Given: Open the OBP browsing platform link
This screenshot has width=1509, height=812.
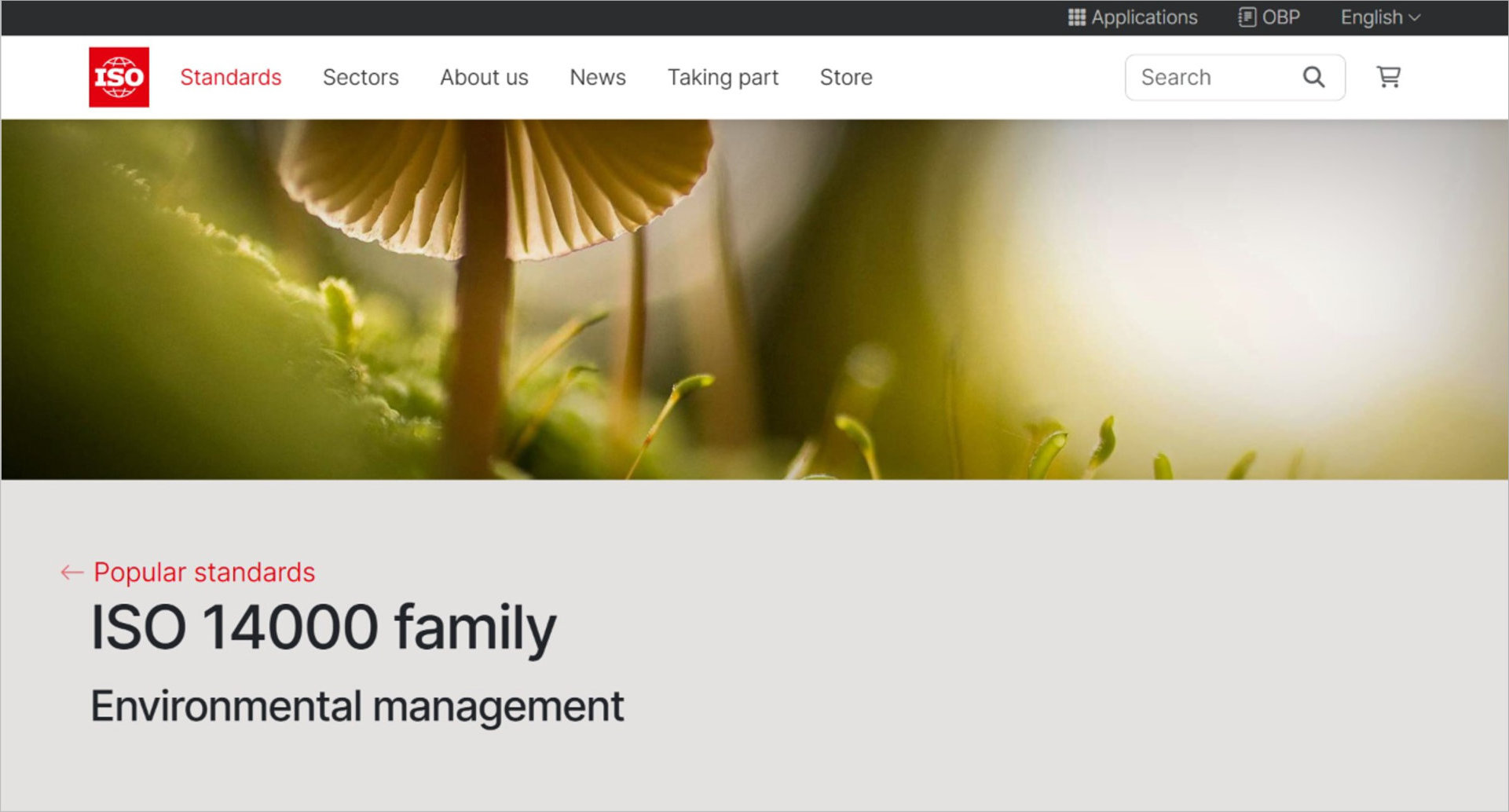Looking at the screenshot, I should click(x=1269, y=17).
